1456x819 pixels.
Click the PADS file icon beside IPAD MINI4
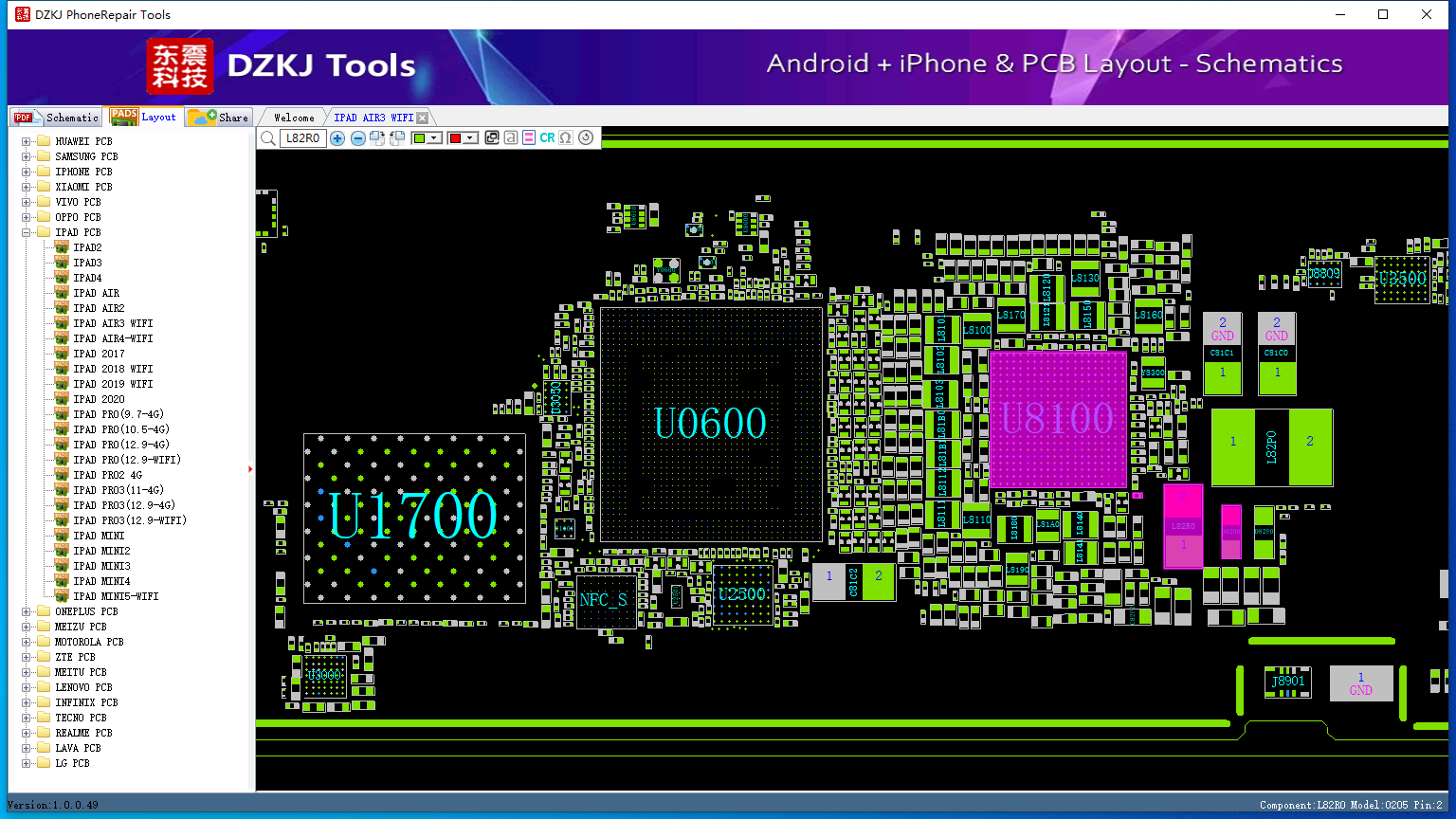(62, 581)
